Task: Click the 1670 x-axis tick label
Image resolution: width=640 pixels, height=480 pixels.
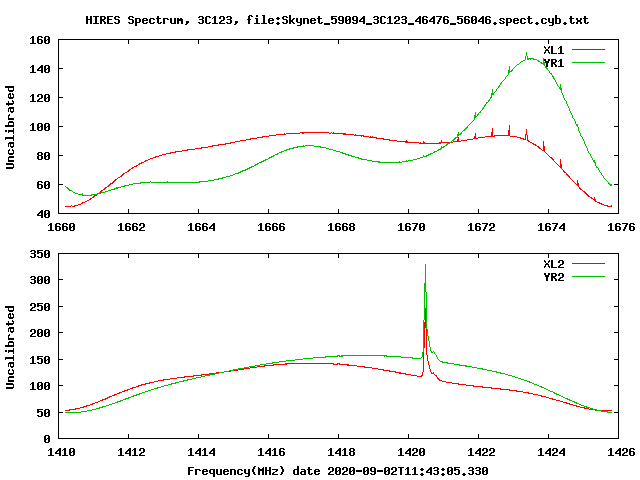Action: (411, 227)
